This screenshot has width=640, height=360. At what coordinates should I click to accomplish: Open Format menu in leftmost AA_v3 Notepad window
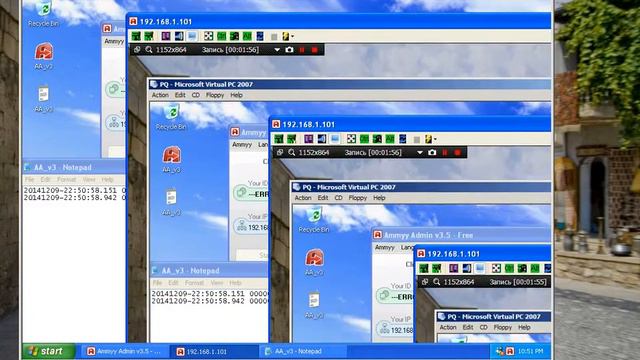pos(66,180)
